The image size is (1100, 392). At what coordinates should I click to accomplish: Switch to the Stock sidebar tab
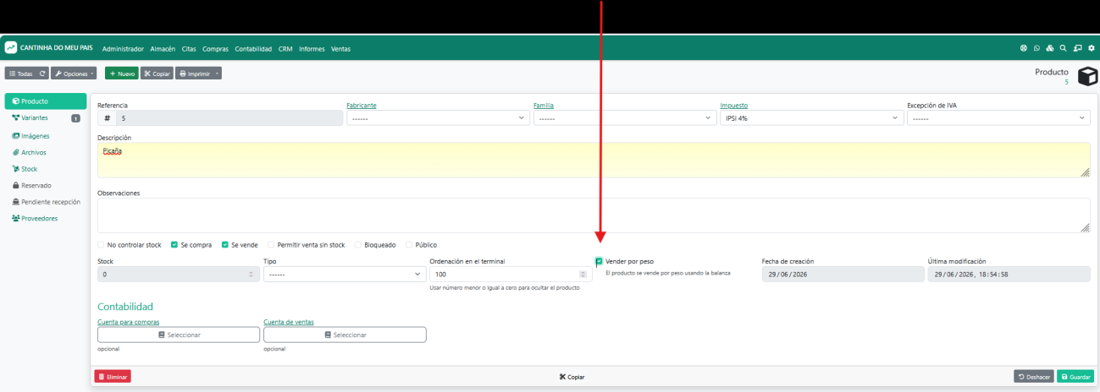click(x=46, y=169)
